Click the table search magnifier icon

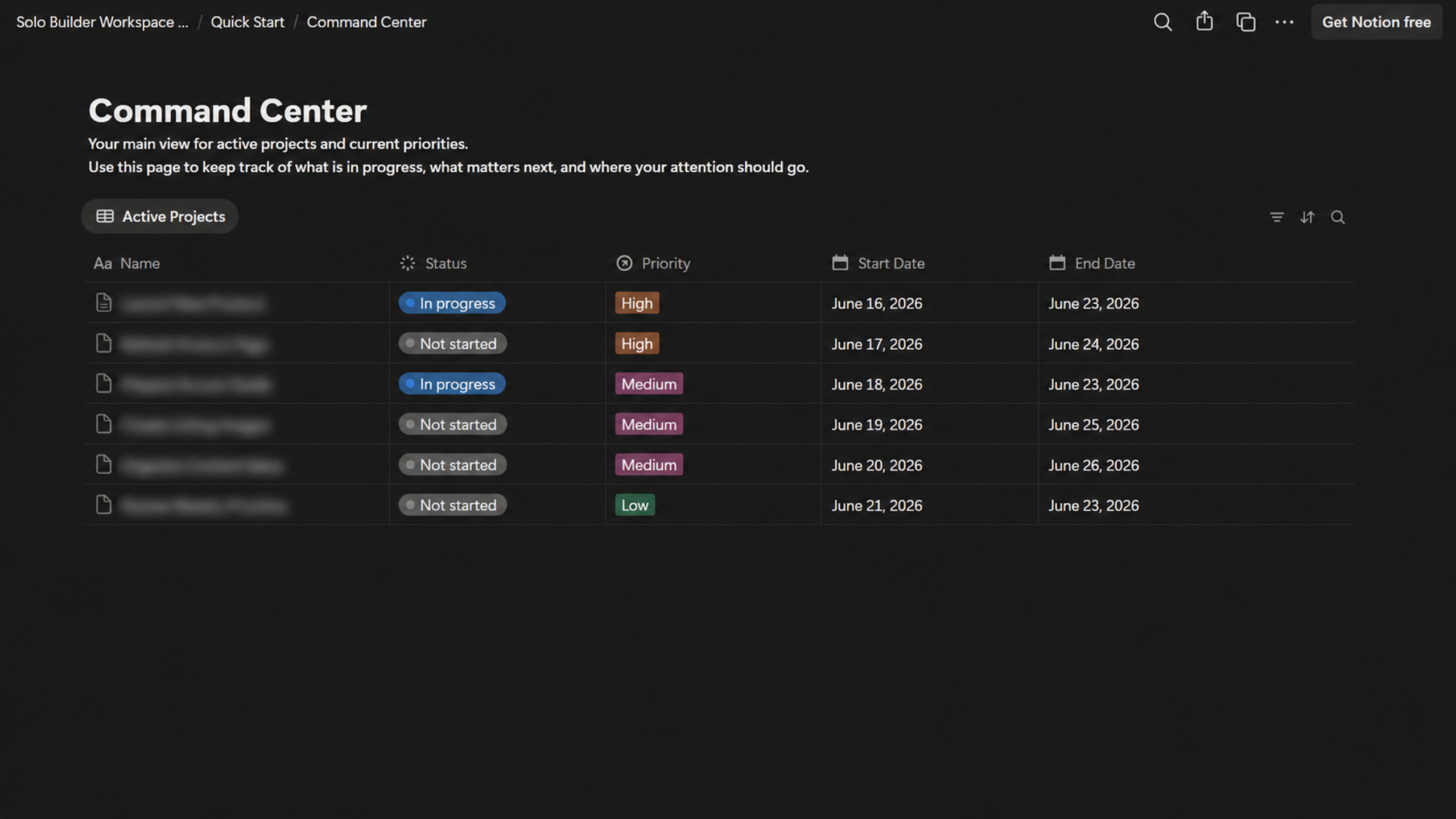[1338, 217]
